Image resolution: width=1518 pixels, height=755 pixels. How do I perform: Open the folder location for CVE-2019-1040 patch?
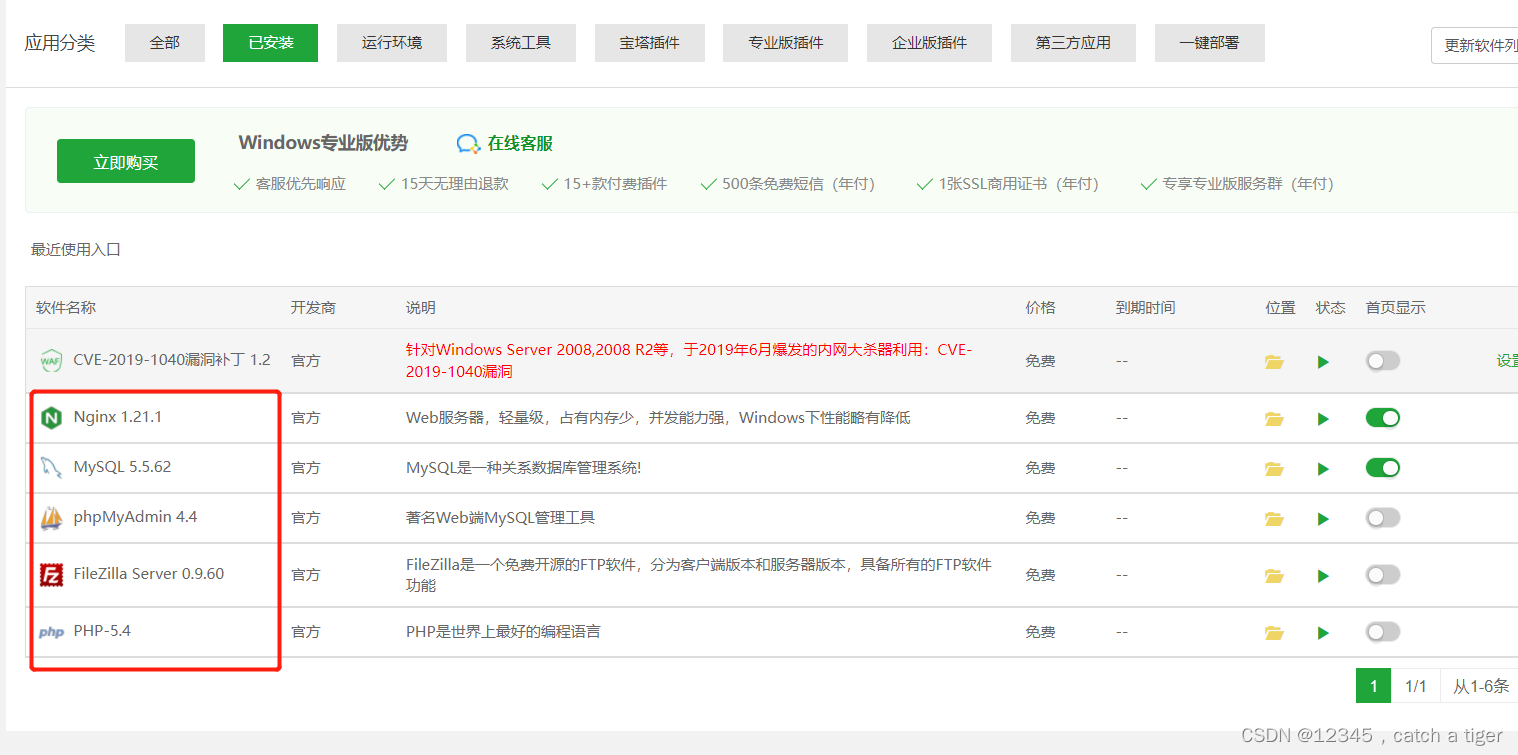1274,362
